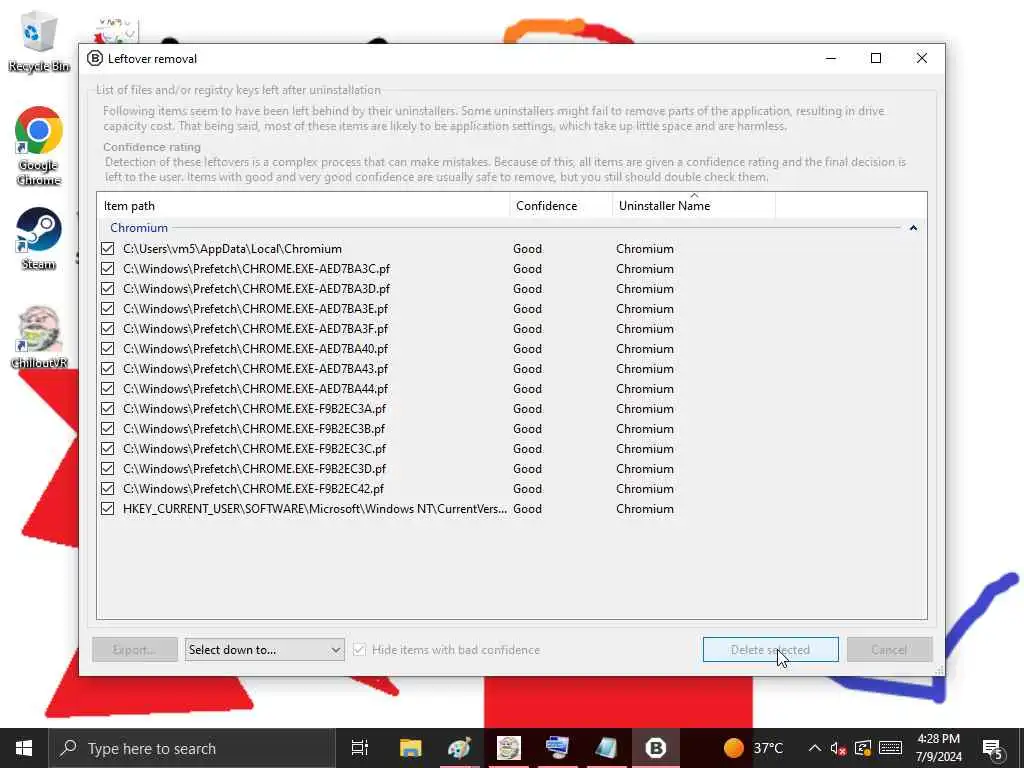Uncheck CHROME.EXE-F9B2EC3D.pf checkbox
This screenshot has width=1024, height=768.
pyautogui.click(x=108, y=469)
